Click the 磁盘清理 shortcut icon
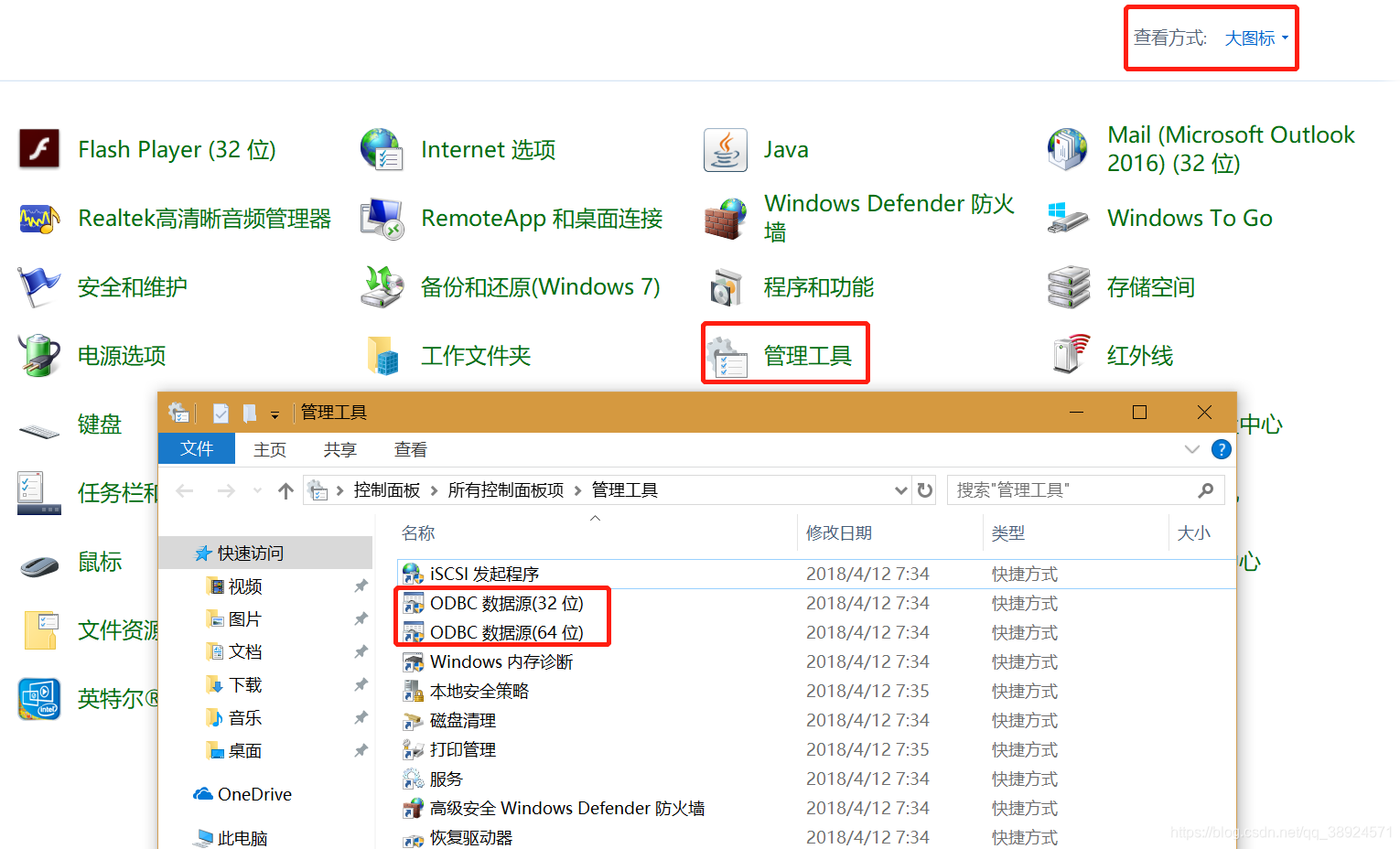Image resolution: width=1400 pixels, height=849 pixels. pos(413,721)
